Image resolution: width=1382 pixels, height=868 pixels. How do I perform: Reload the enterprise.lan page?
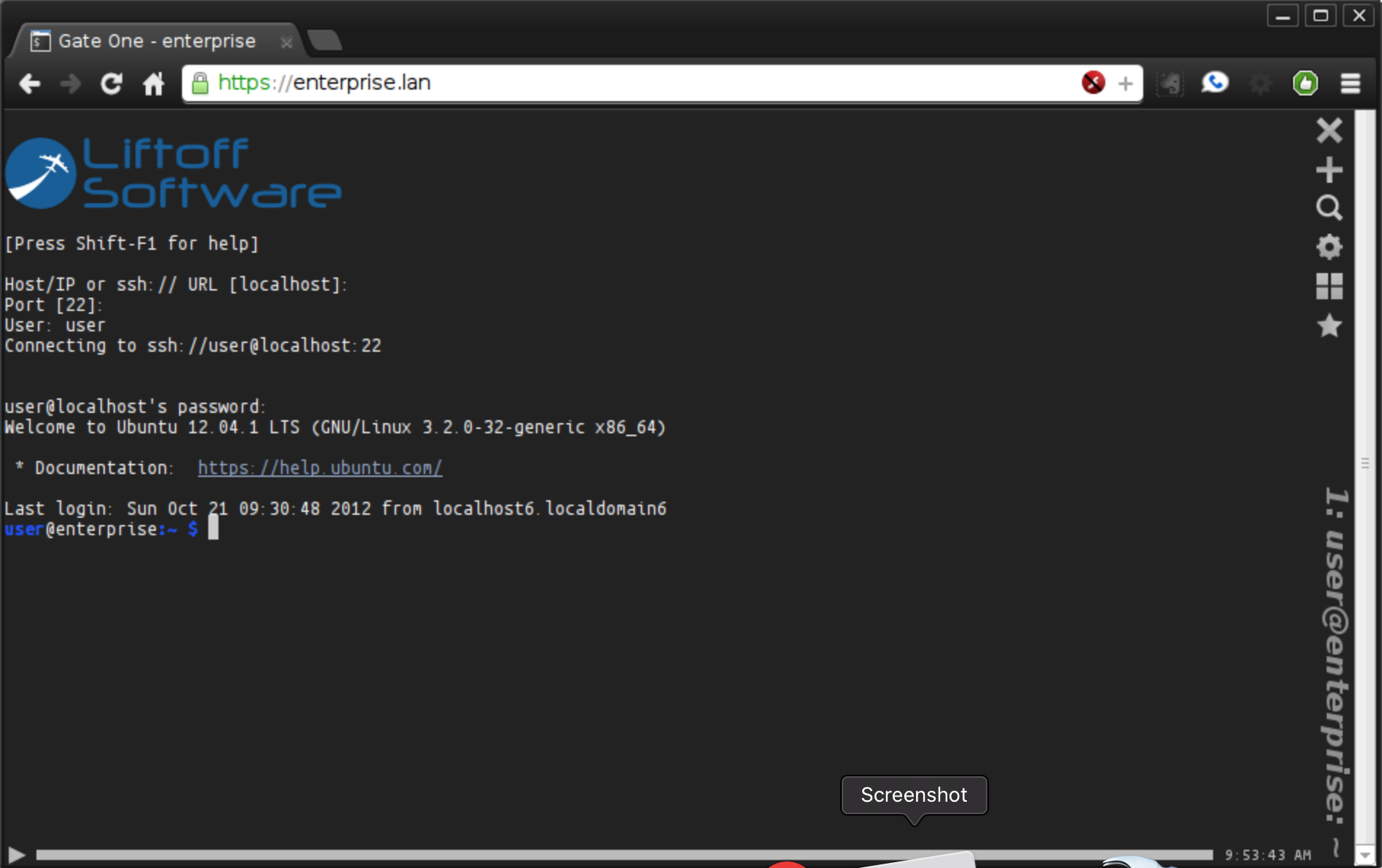tap(111, 84)
